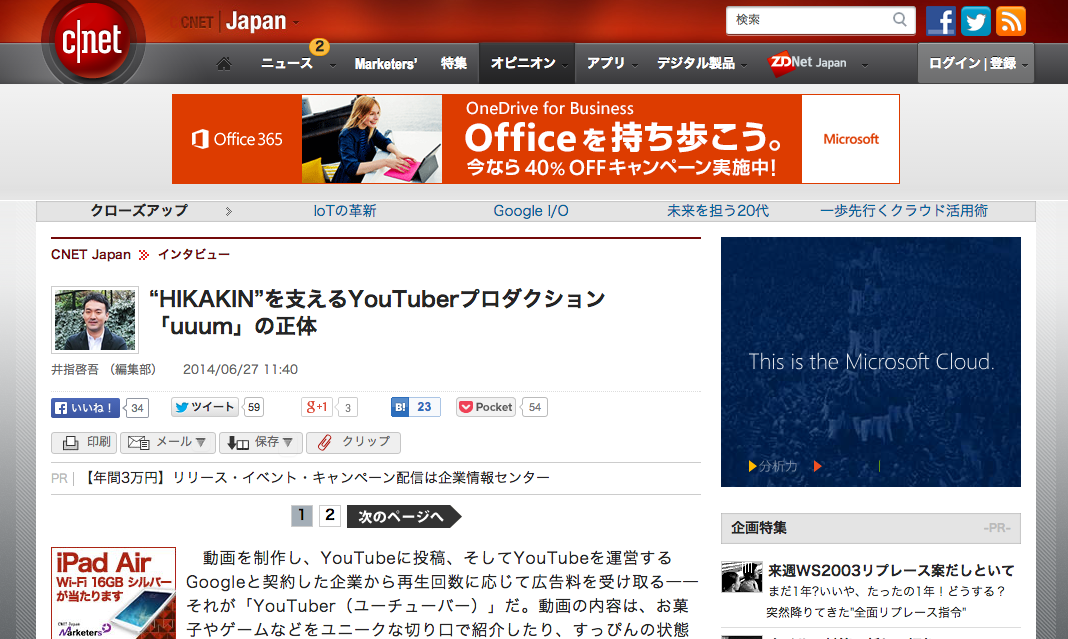1068x639 pixels.
Task: Open the IoTの革新 link
Action: coord(345,211)
